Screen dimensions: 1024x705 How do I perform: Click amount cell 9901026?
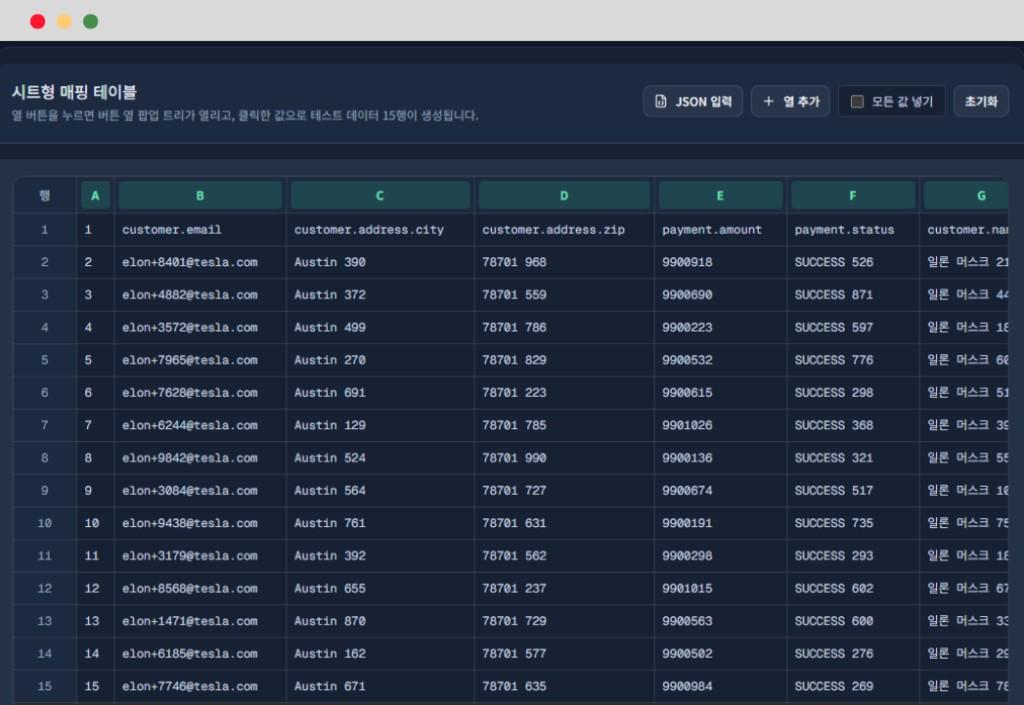[720, 425]
